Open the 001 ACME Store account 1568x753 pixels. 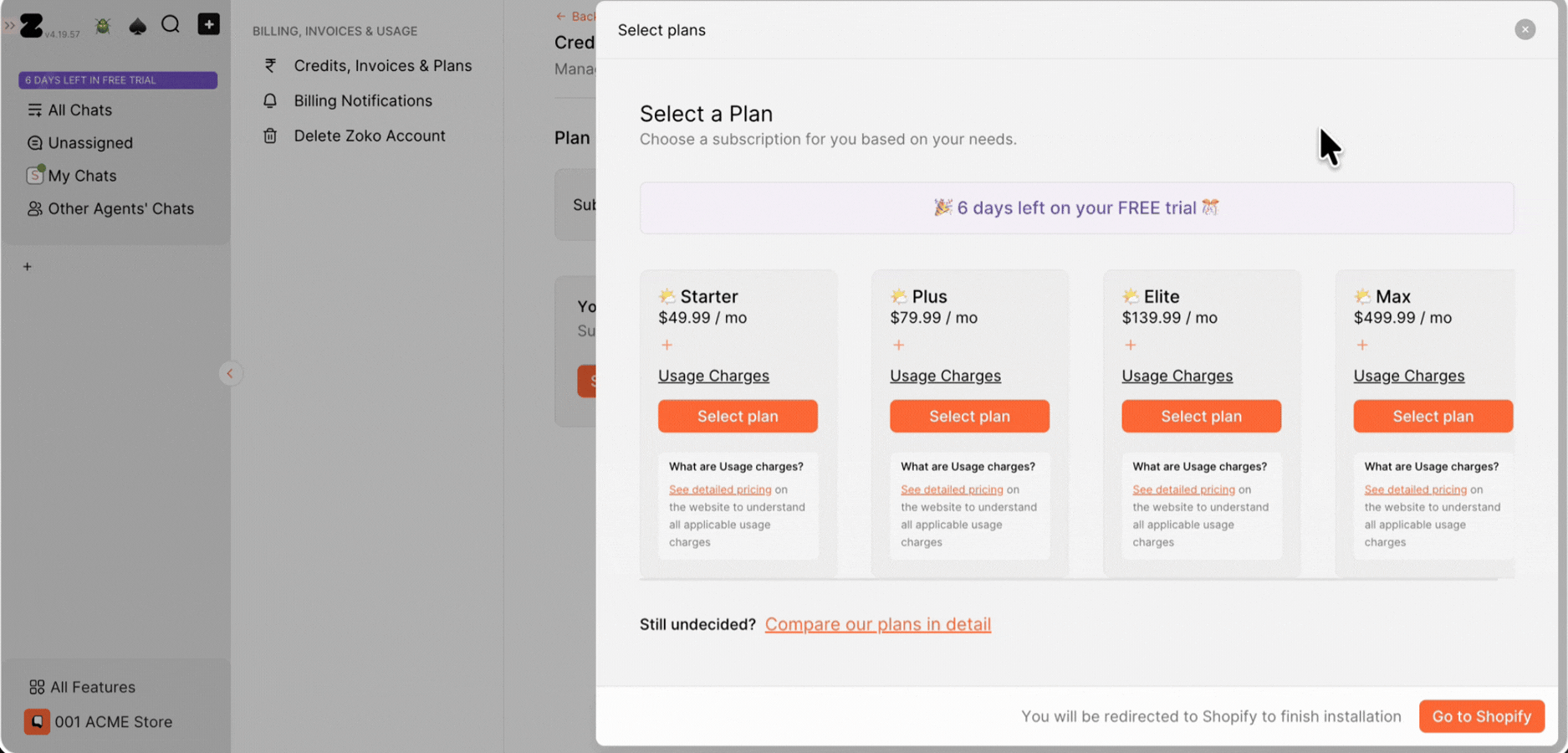coord(99,721)
